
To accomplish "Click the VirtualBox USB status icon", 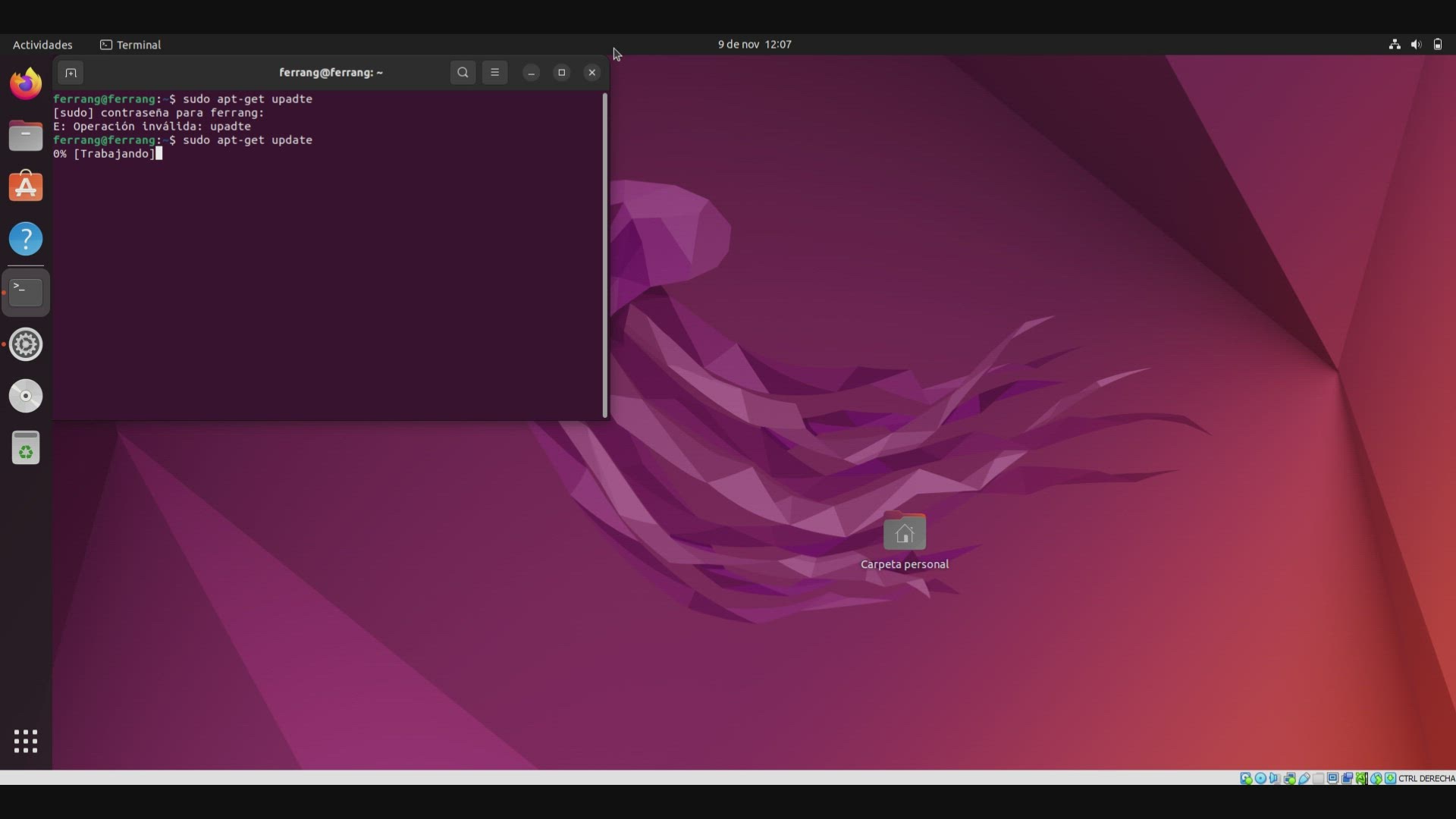I will tap(1304, 778).
